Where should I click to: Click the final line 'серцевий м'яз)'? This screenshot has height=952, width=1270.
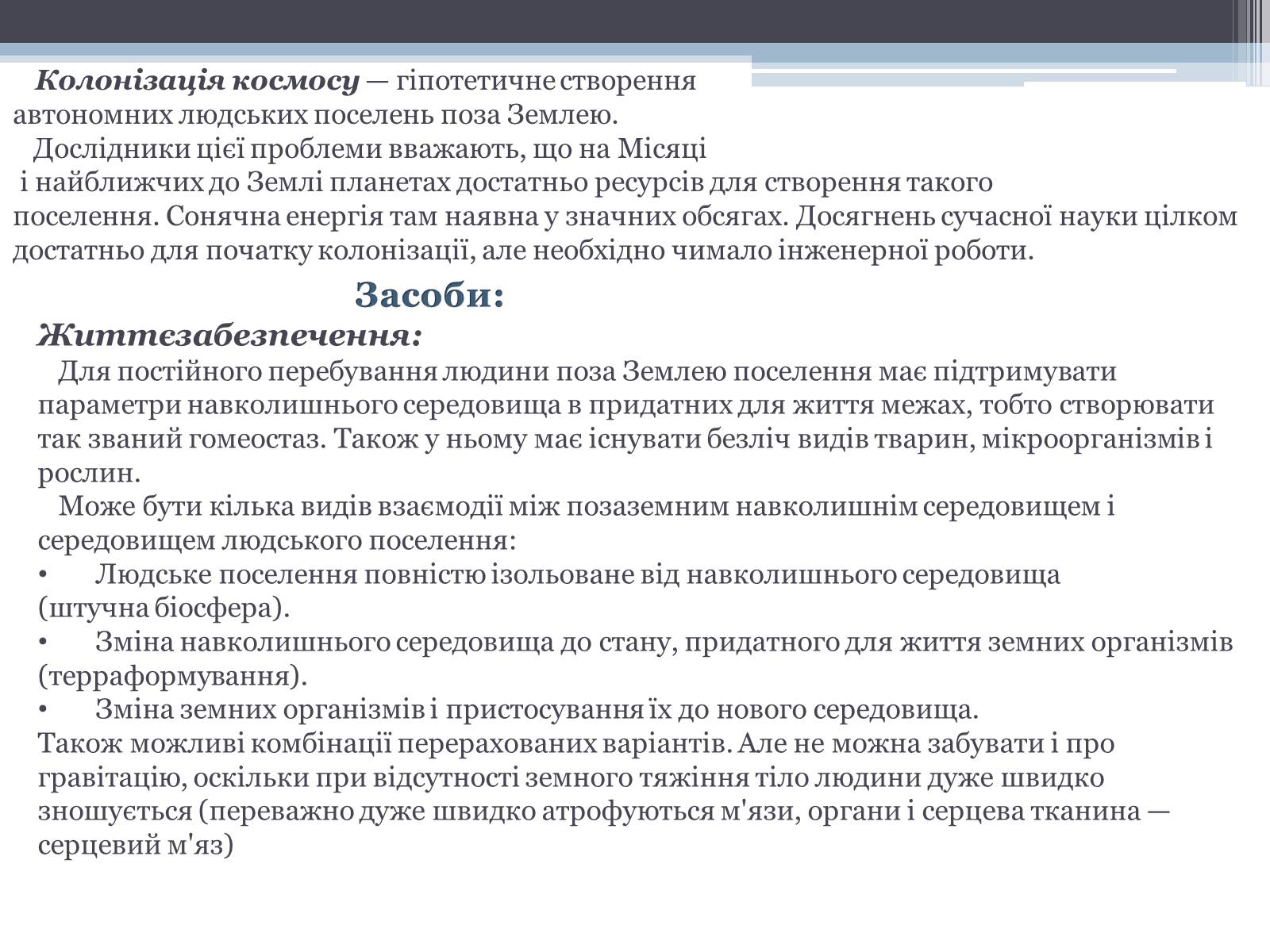[x=136, y=846]
